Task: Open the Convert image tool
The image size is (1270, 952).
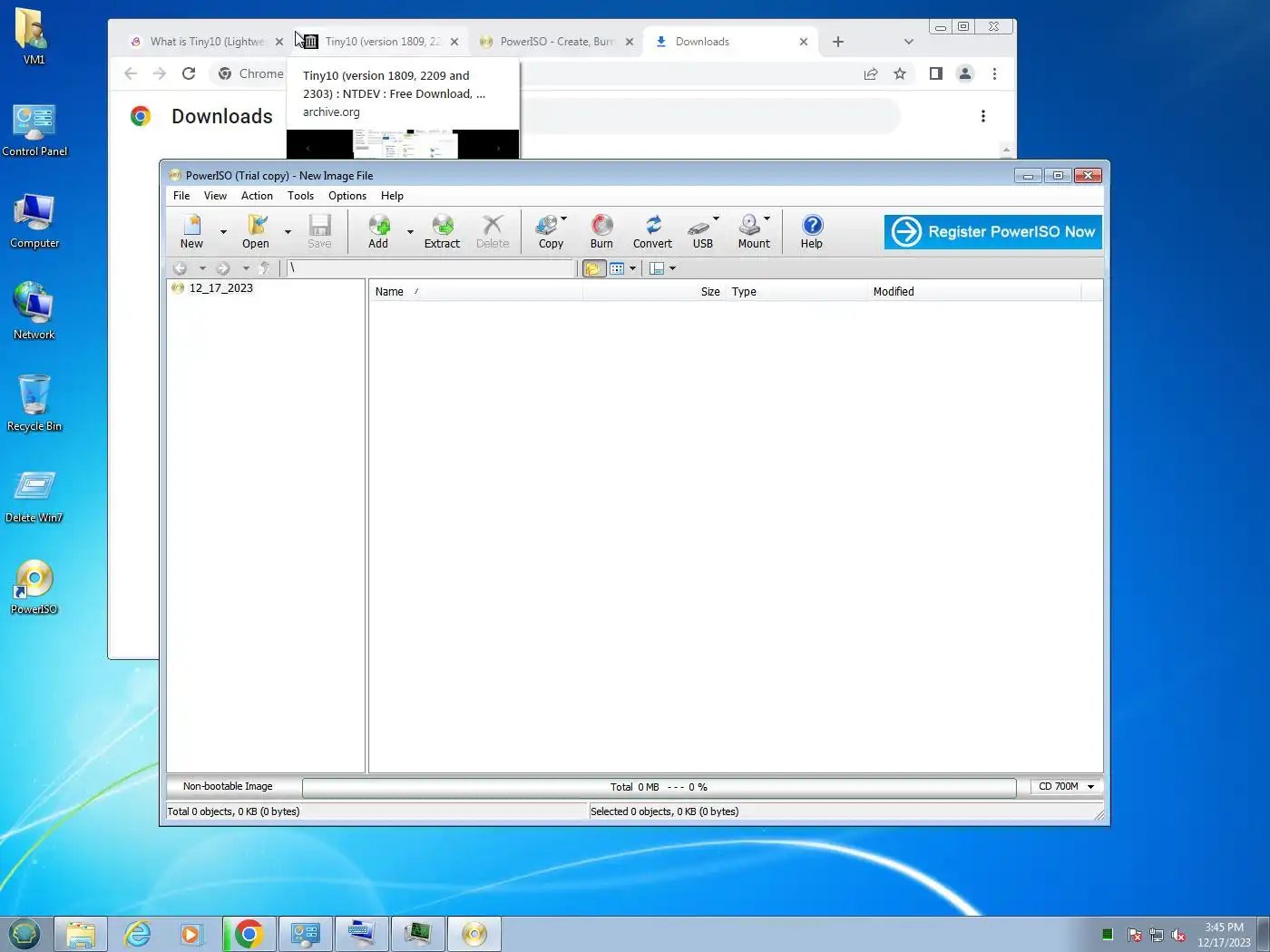Action: click(652, 231)
